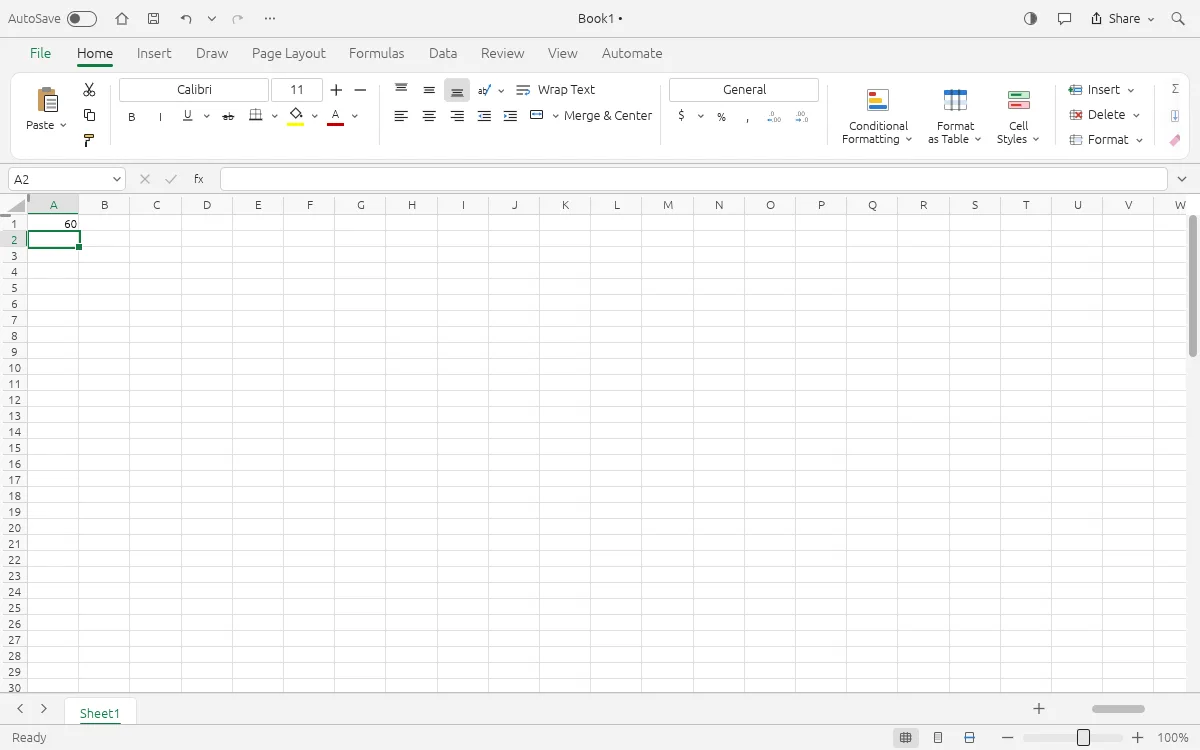1200x750 pixels.
Task: Click Decrease Decimal icon
Action: coord(802,117)
